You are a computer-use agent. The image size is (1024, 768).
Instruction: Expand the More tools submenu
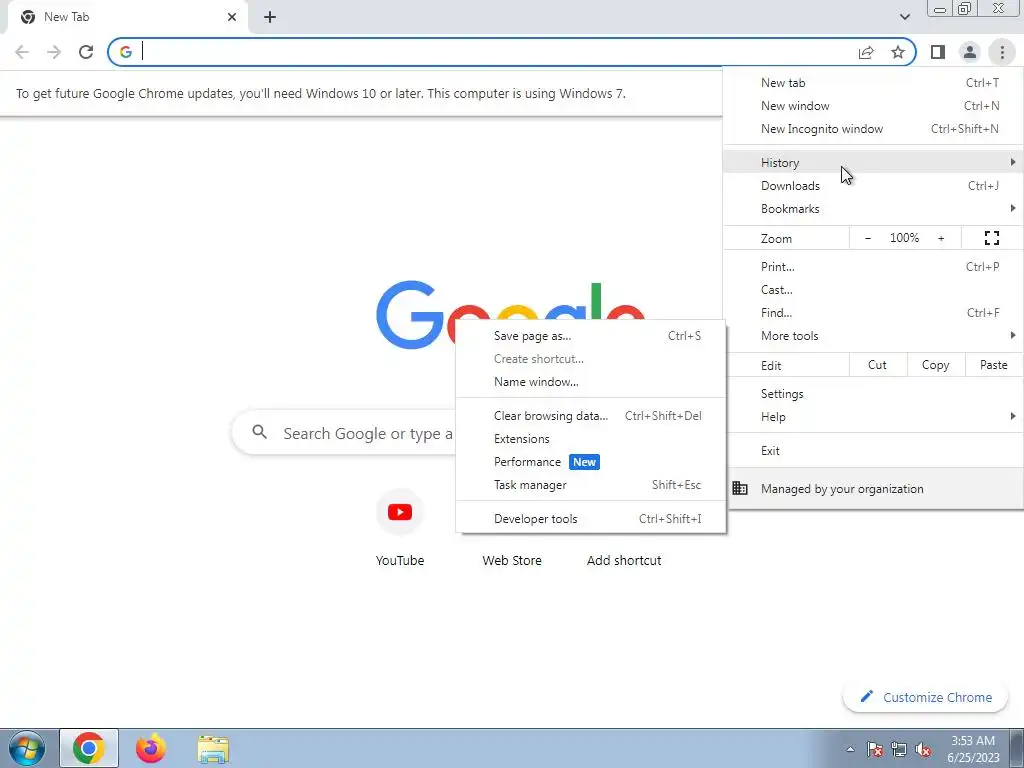[x=873, y=336]
